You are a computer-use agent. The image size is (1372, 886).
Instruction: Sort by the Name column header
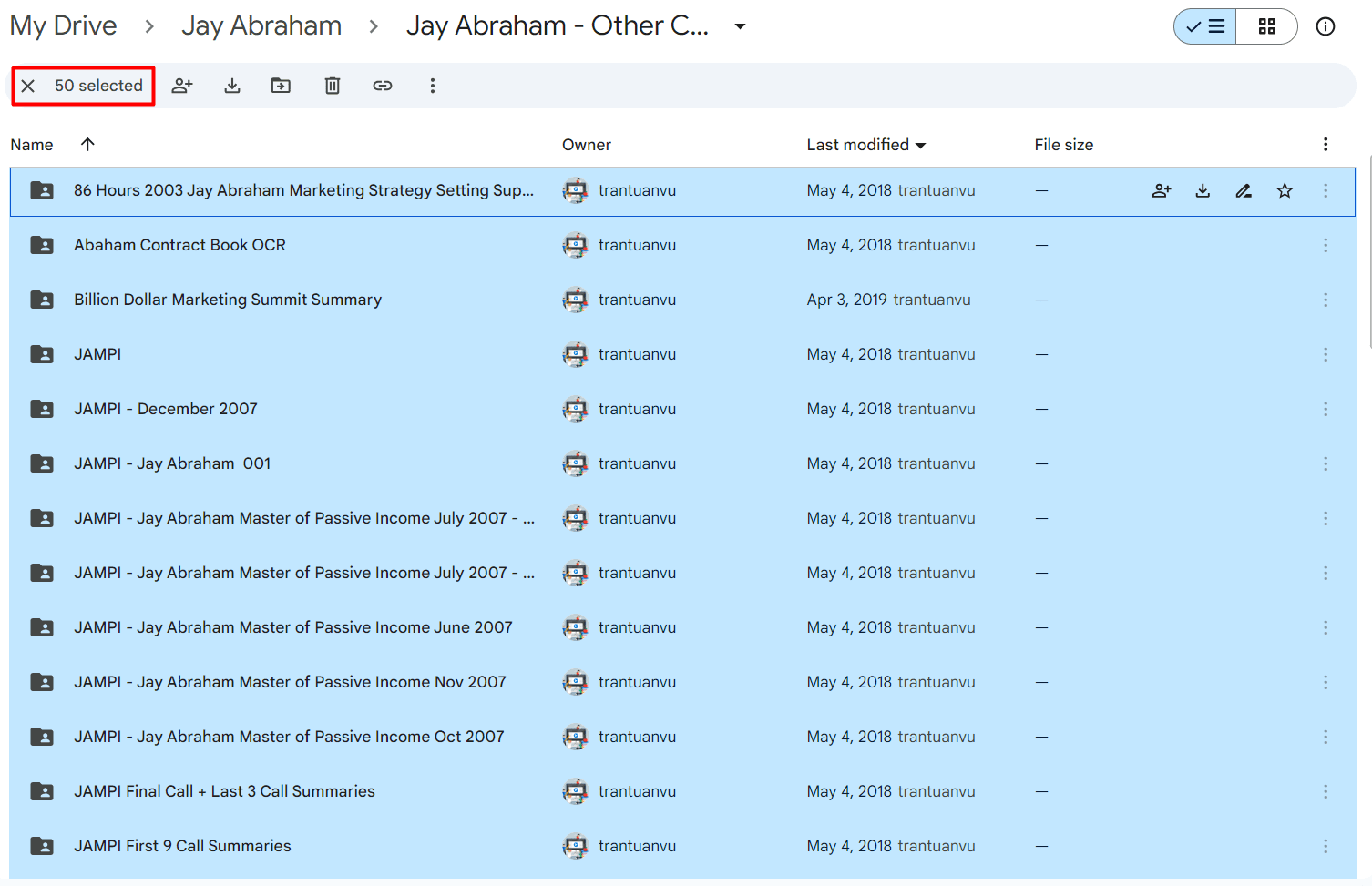(32, 145)
